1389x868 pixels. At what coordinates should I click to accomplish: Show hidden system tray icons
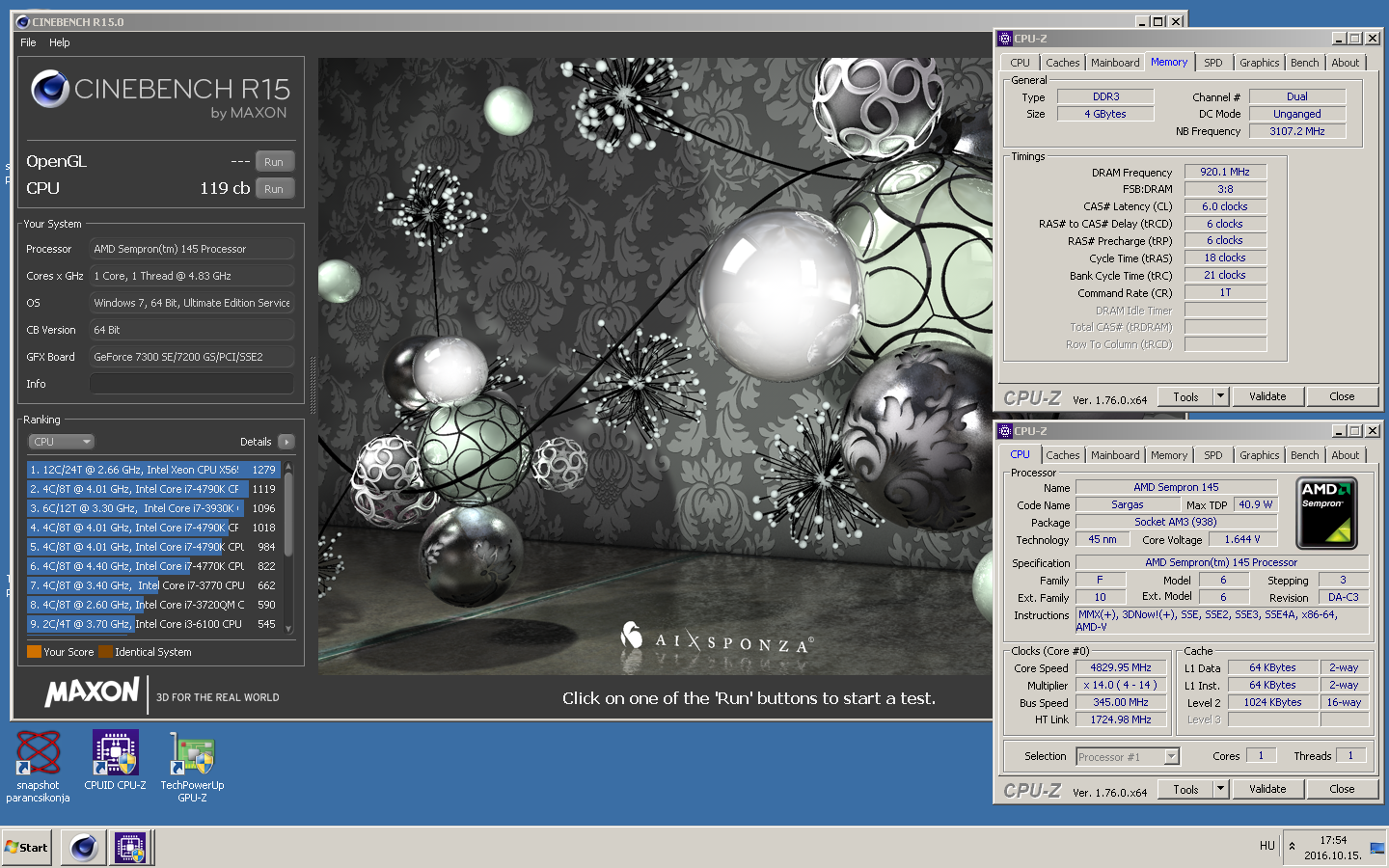[1292, 847]
